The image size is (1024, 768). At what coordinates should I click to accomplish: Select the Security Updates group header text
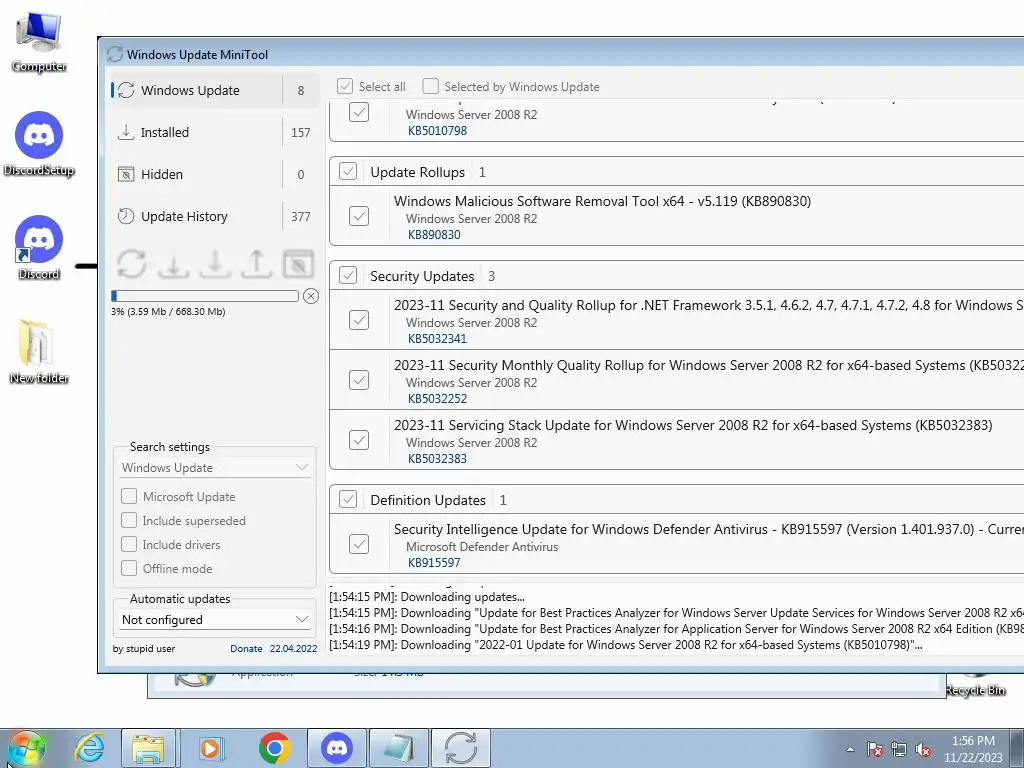point(422,276)
